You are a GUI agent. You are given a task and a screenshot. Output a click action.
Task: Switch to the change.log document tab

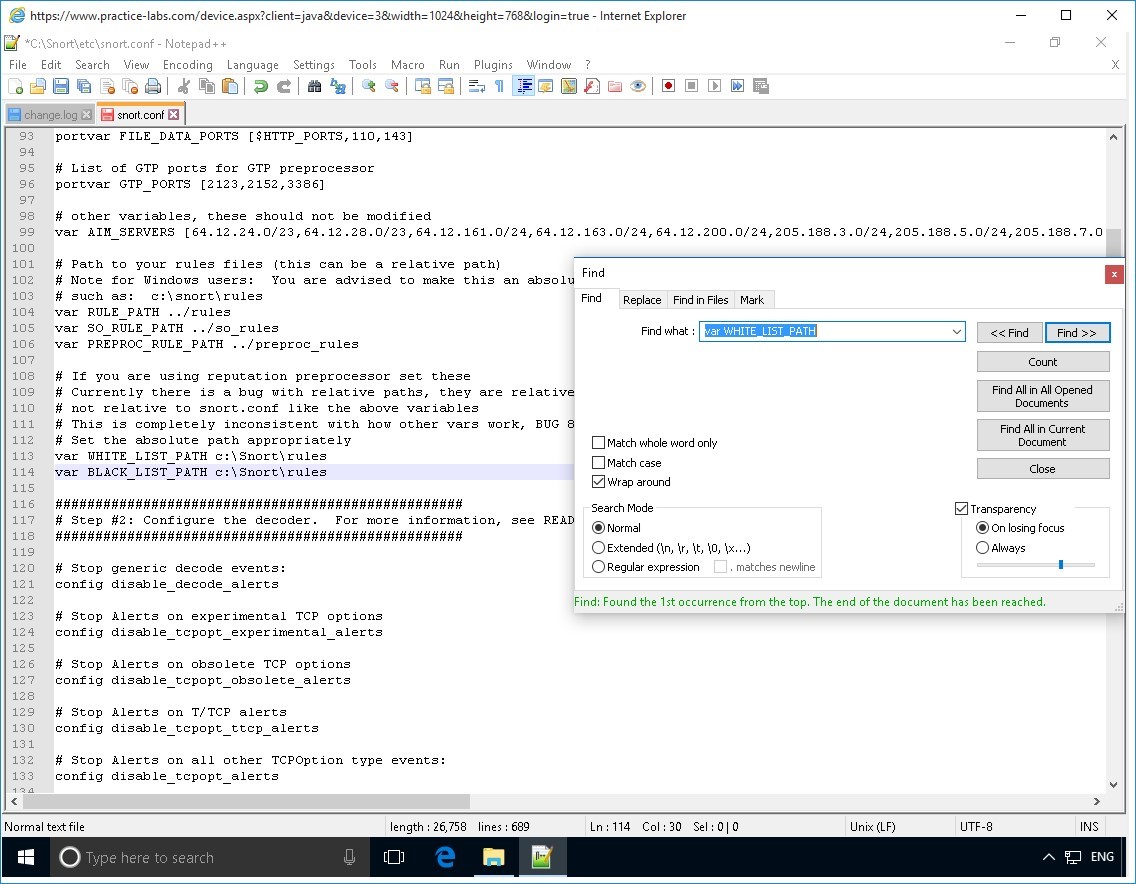[x=50, y=115]
